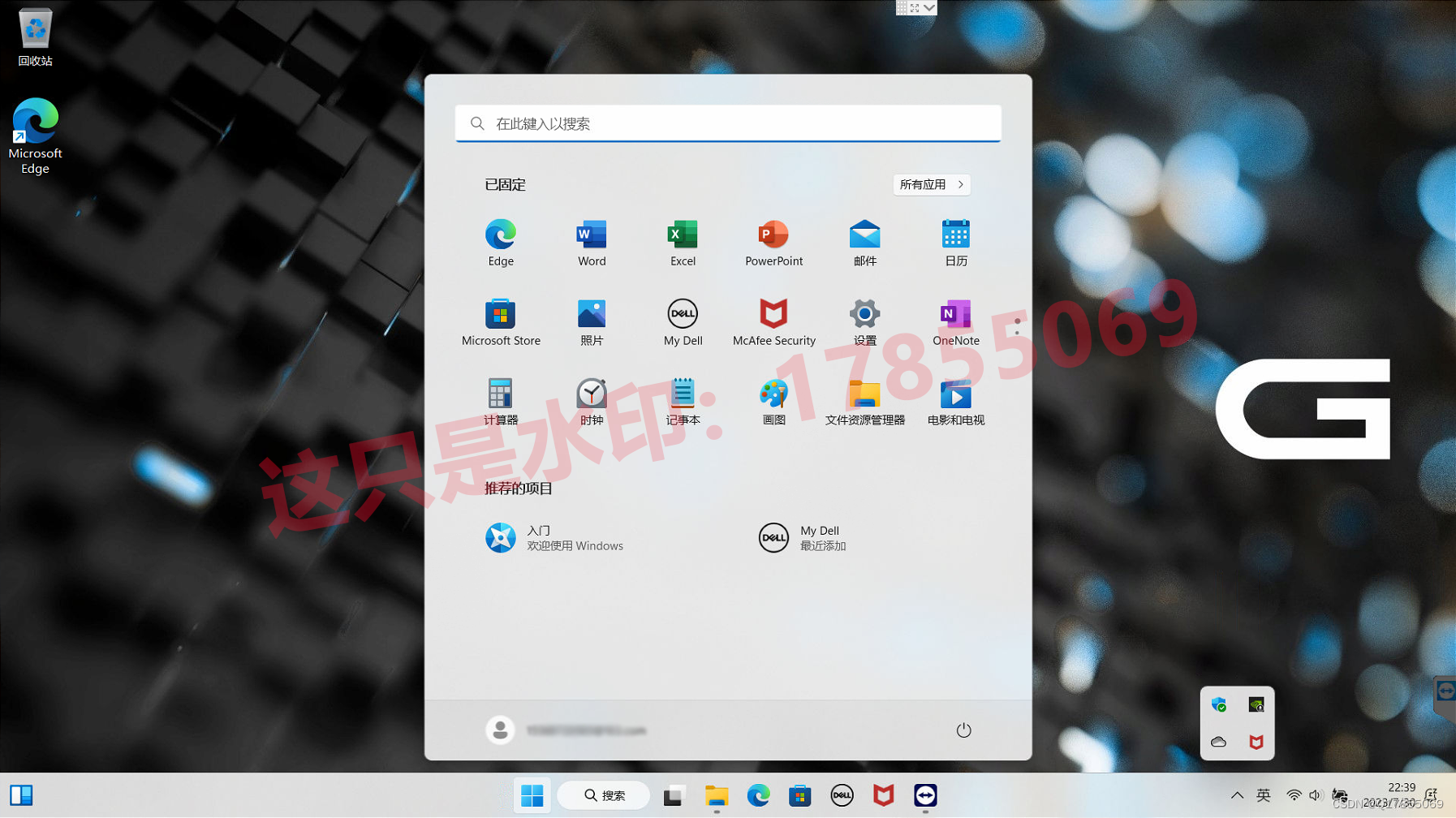Screen dimensions: 1456x818
Task: Open McAfee Security pinned app
Action: 773,322
